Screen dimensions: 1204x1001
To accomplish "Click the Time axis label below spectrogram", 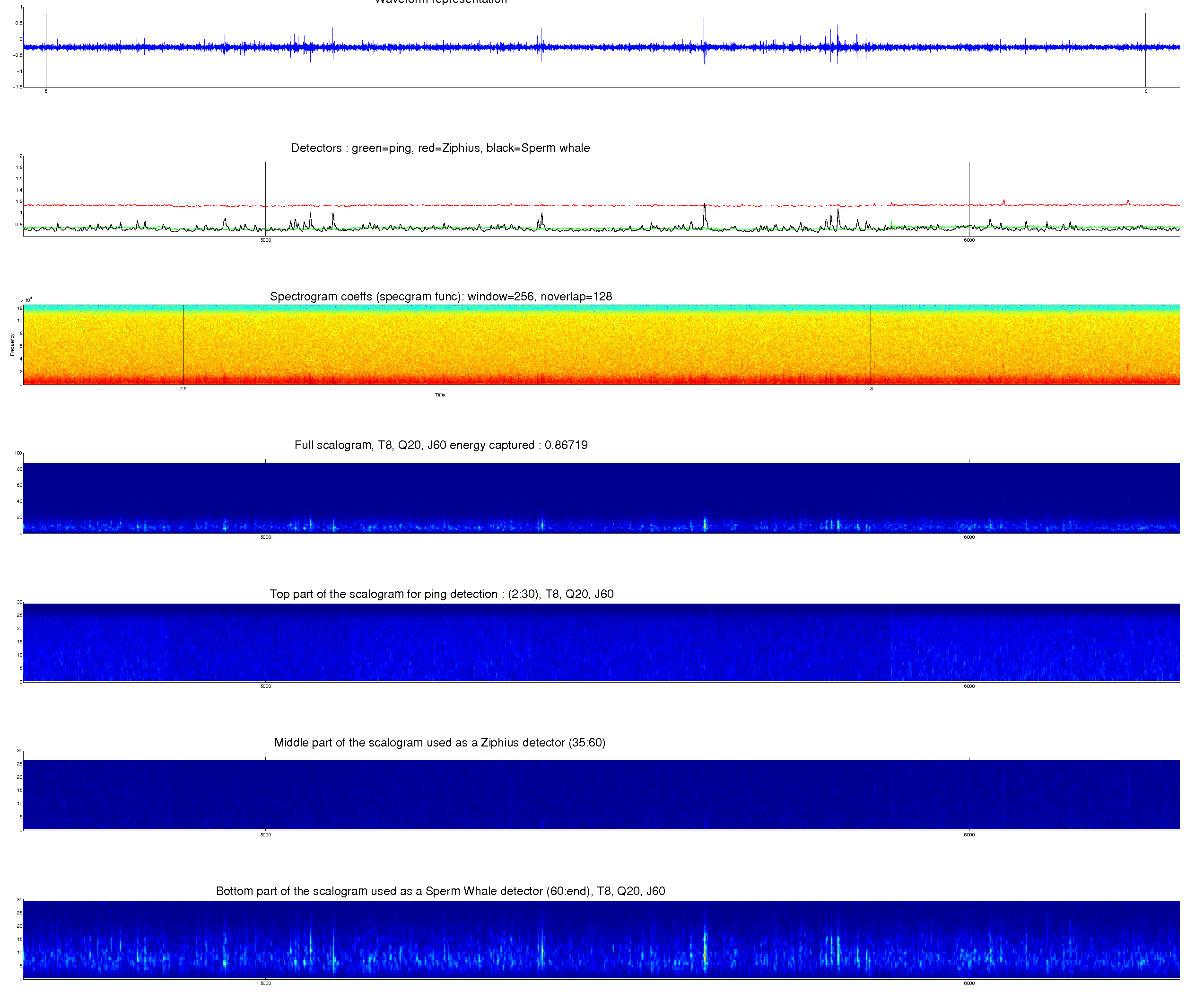I will click(440, 395).
